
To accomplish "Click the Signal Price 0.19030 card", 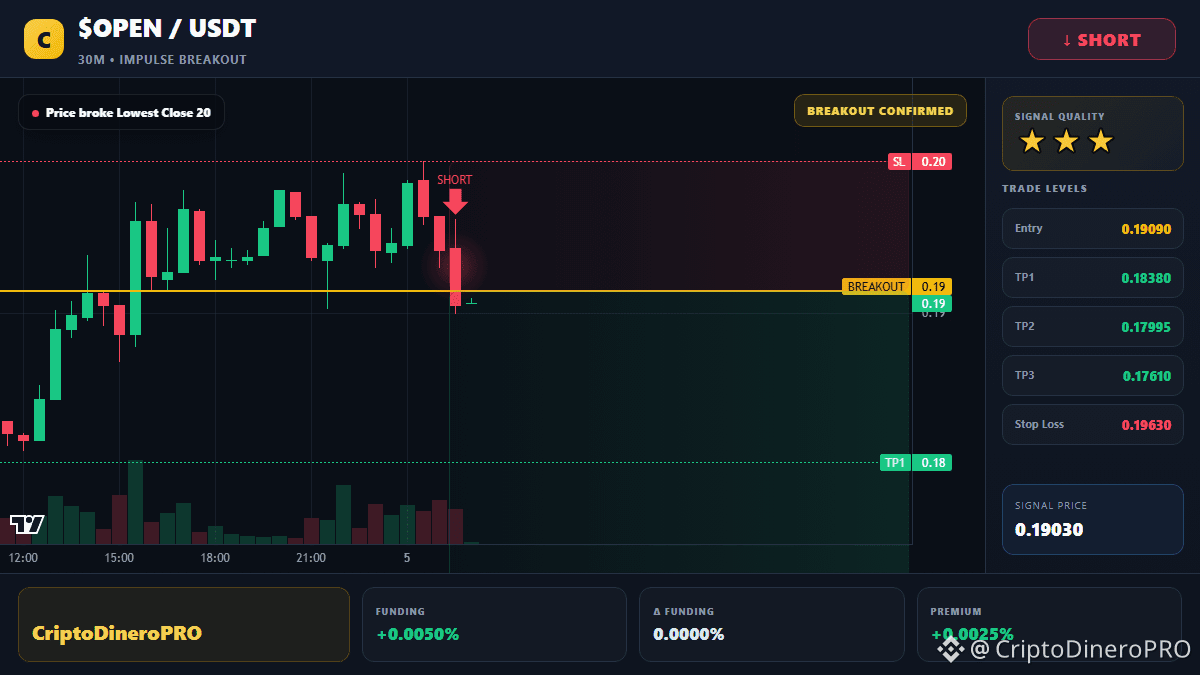I will point(1093,519).
